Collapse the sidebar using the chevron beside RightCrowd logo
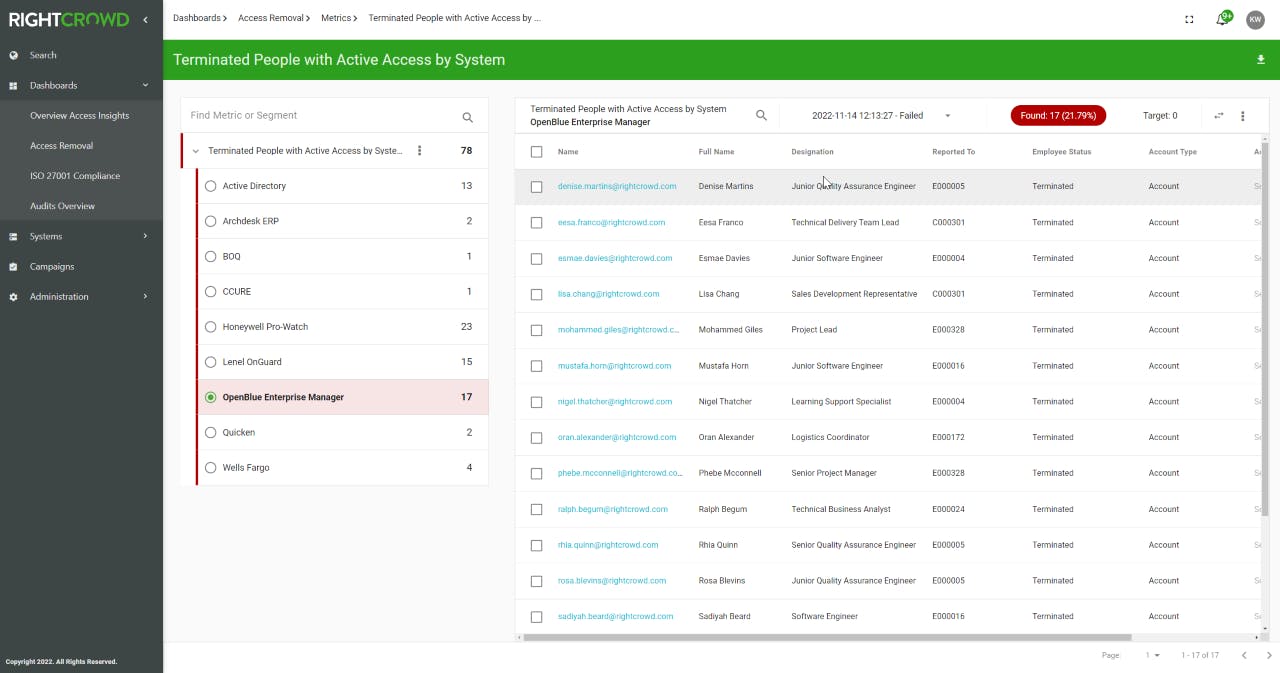 click(145, 18)
